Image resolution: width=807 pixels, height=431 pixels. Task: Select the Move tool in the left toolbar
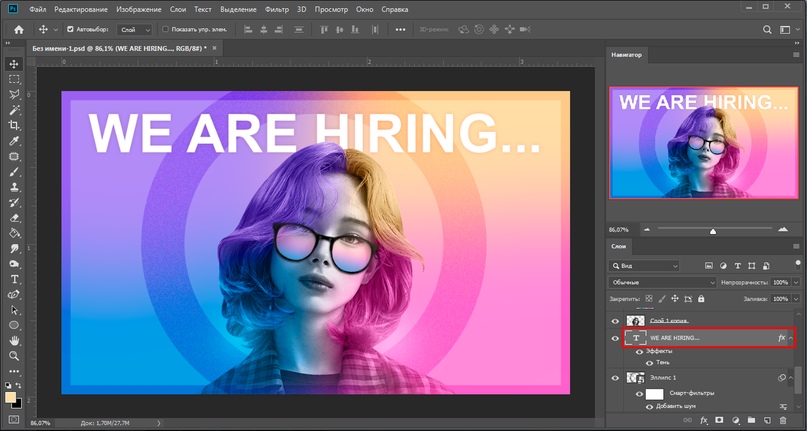(14, 64)
